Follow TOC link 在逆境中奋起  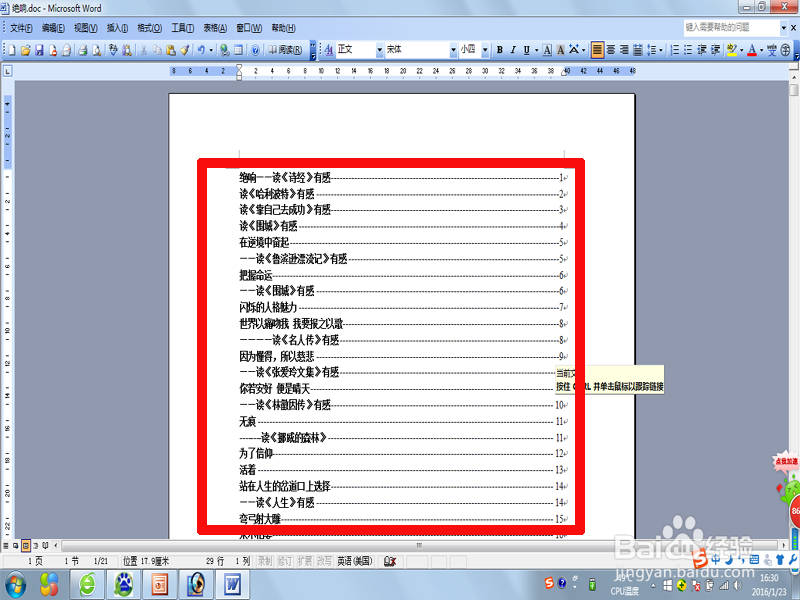tap(264, 242)
